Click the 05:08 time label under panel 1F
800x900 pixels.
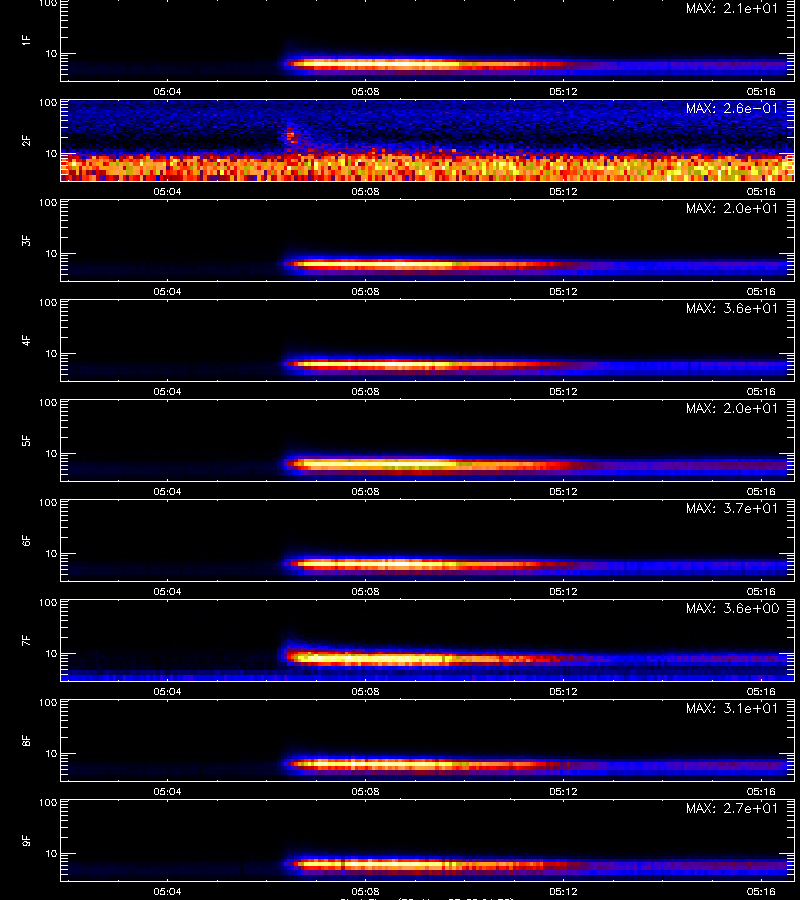[x=365, y=91]
